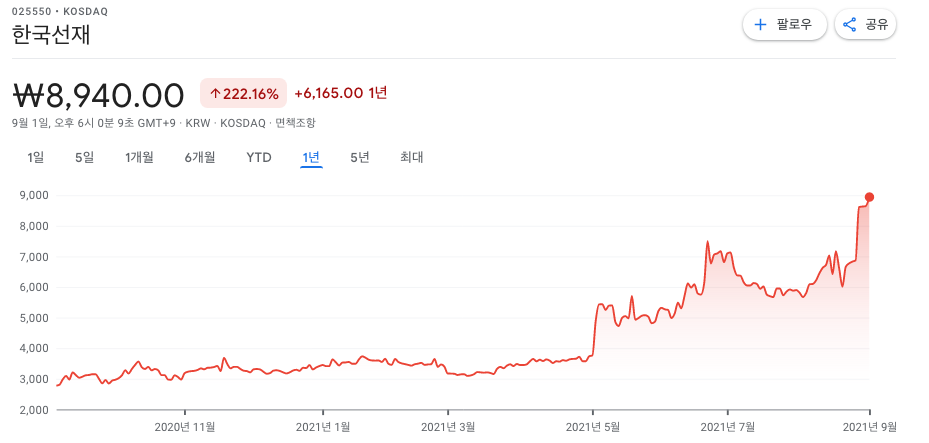
Task: Click the 7,000 y-axis label
Action: tap(35, 257)
